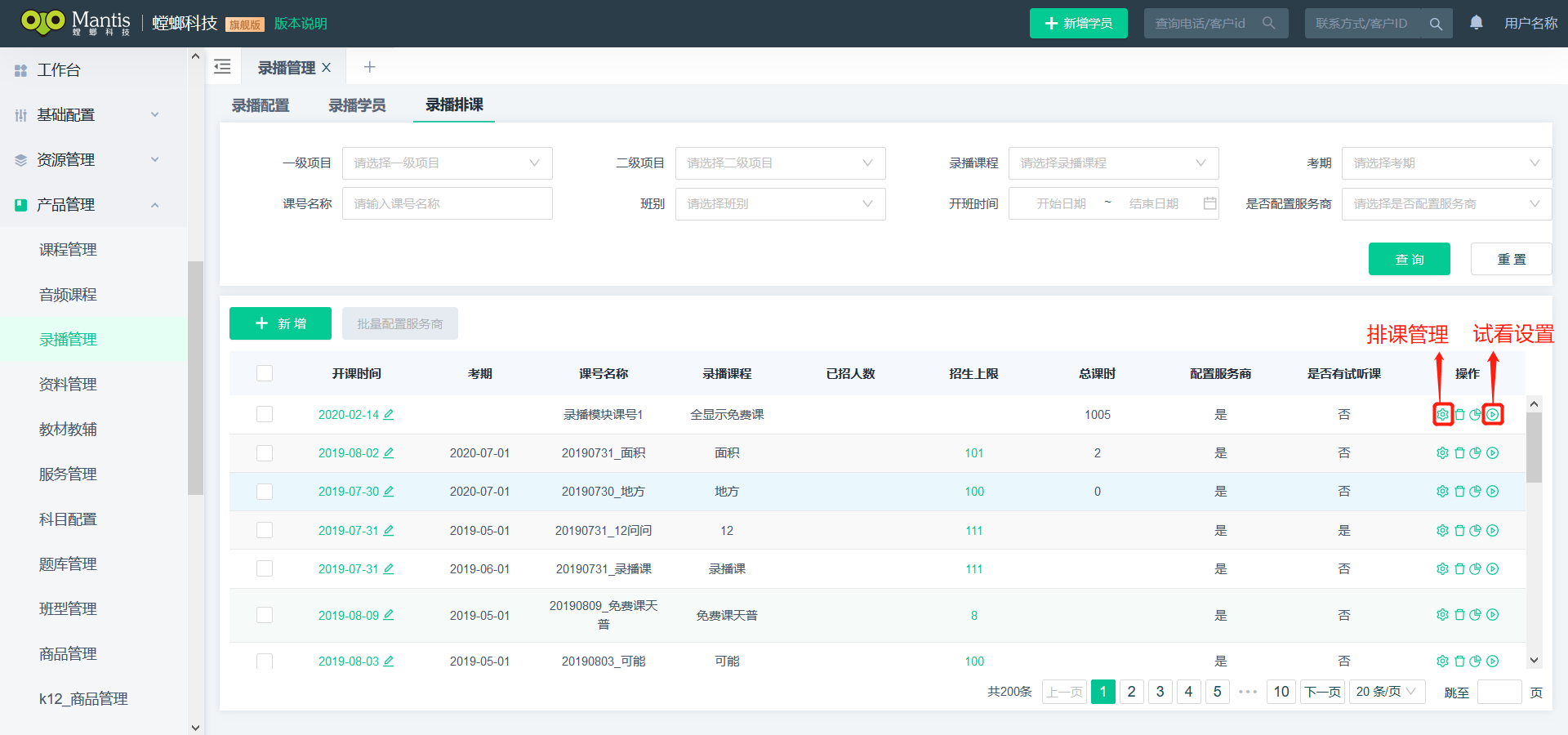Click pie chart icon in 20190730_地方 row
Screen dimensions: 1568x735
[x=1475, y=492]
